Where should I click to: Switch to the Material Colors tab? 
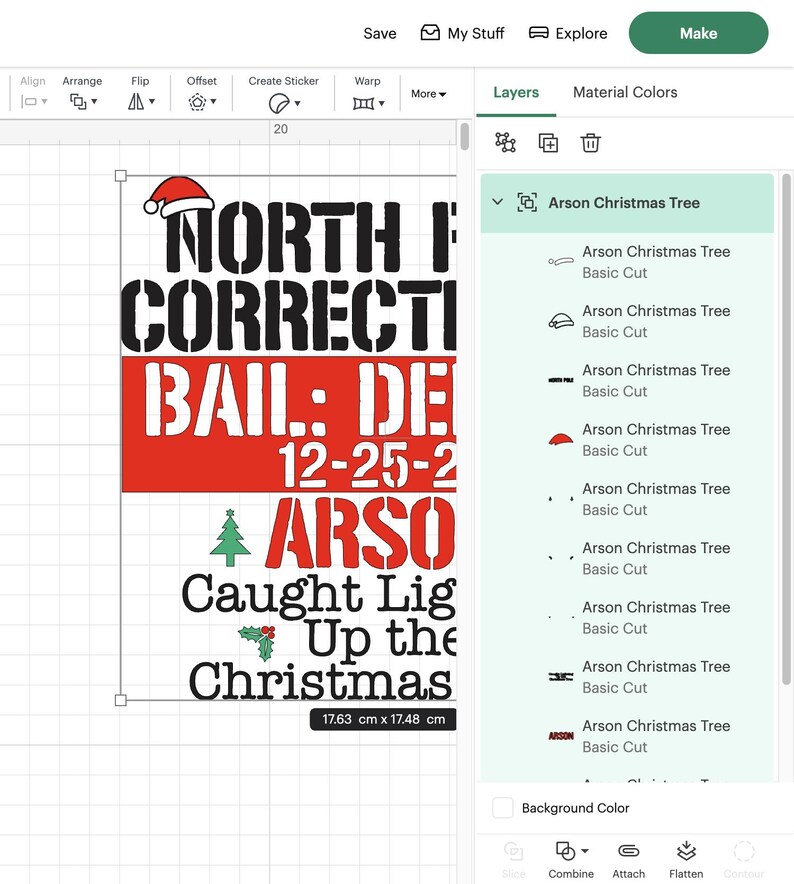(625, 92)
